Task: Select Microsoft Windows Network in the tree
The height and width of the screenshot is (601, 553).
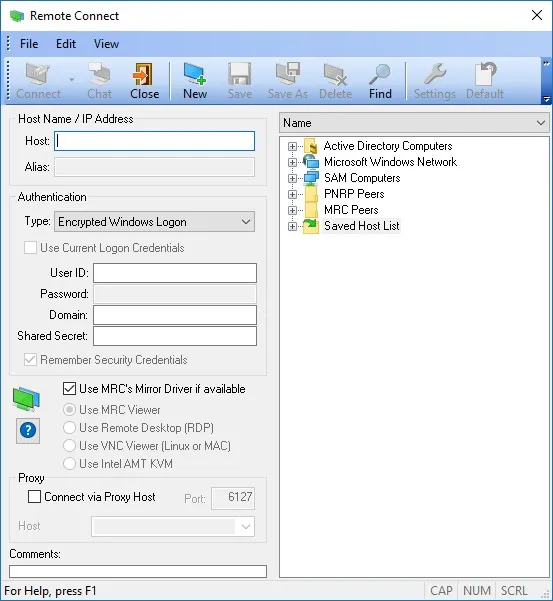Action: coord(390,162)
